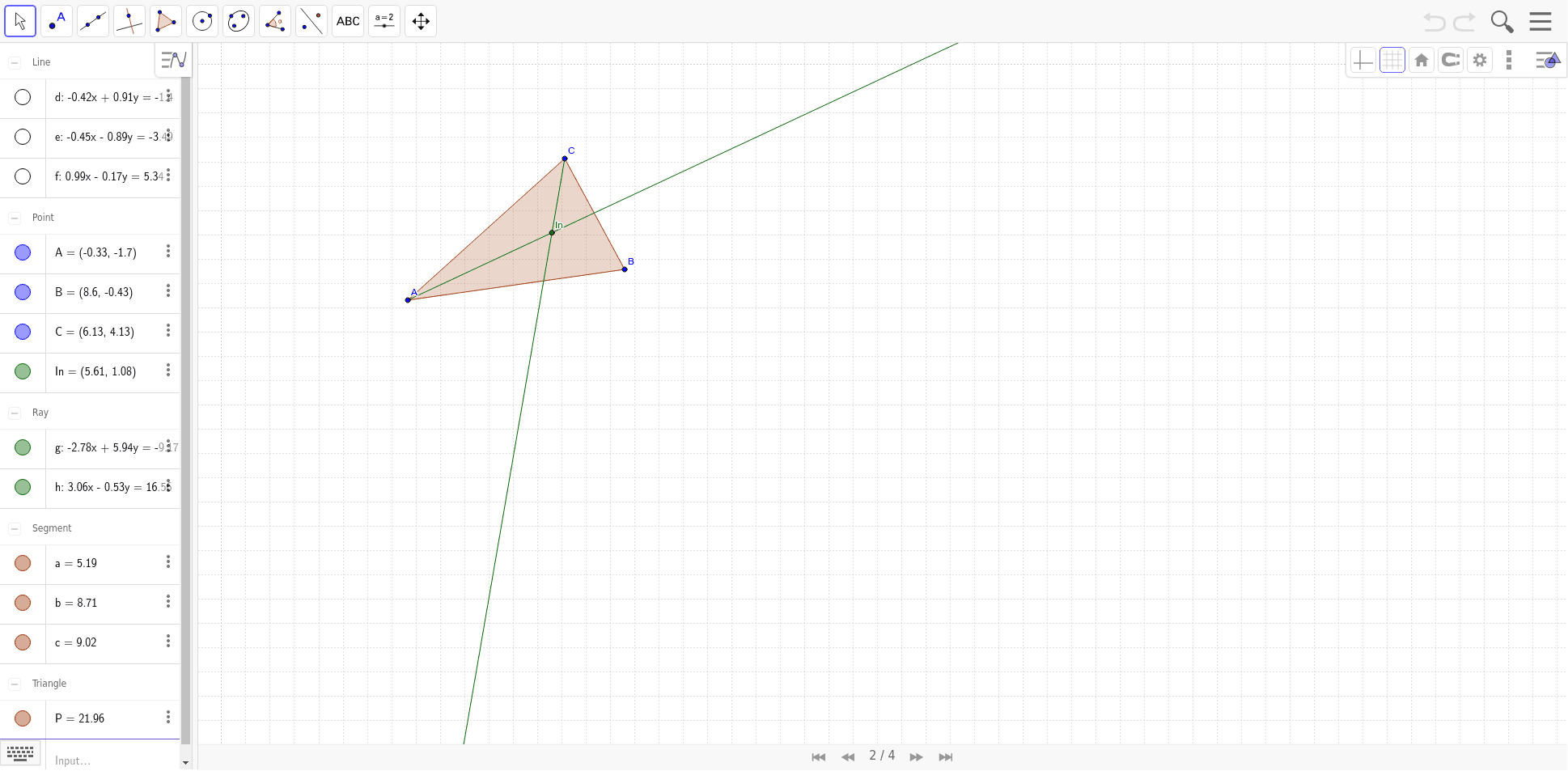Open options menu for point In

click(x=168, y=370)
